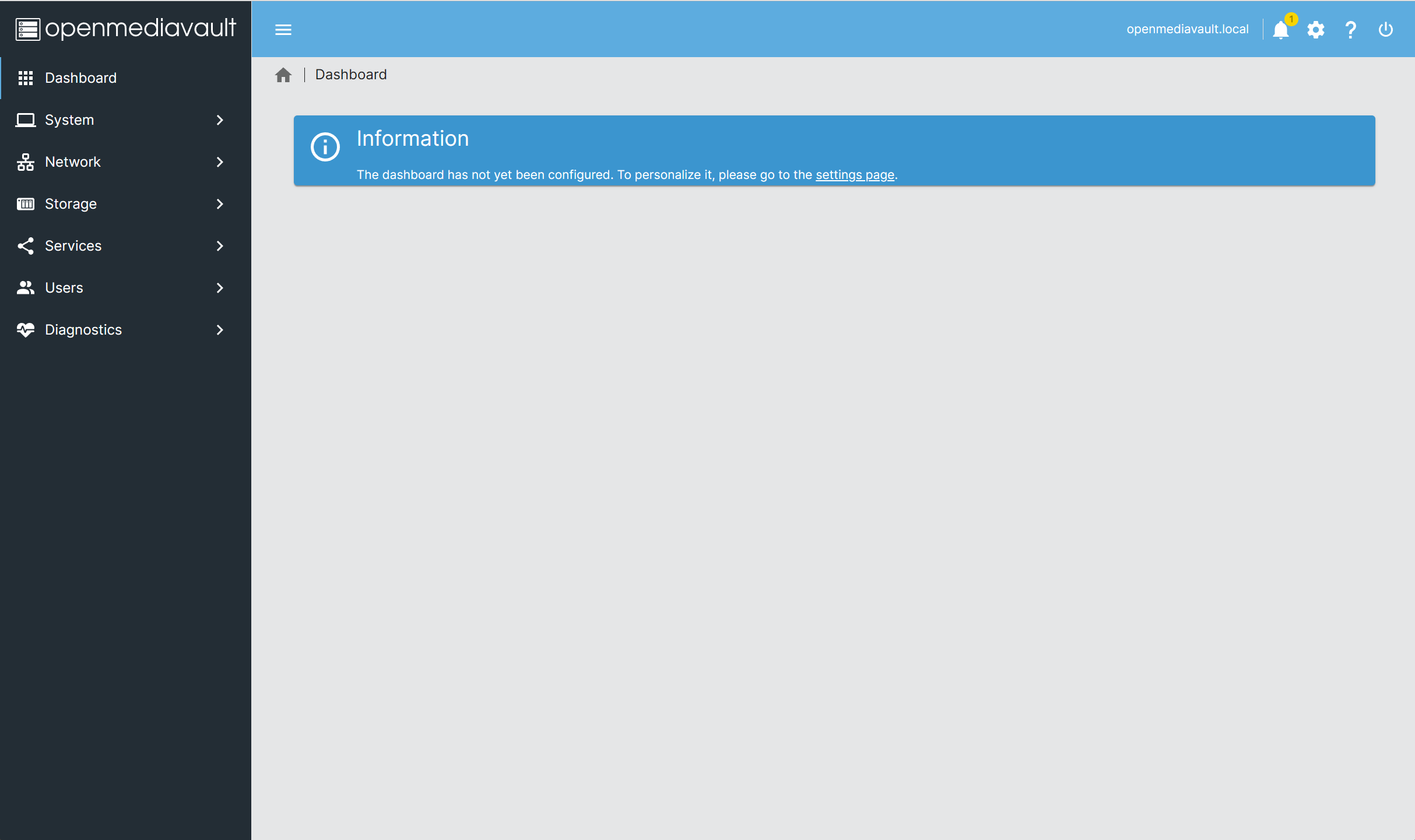
Task: Click the Information banner heading
Action: (x=413, y=139)
